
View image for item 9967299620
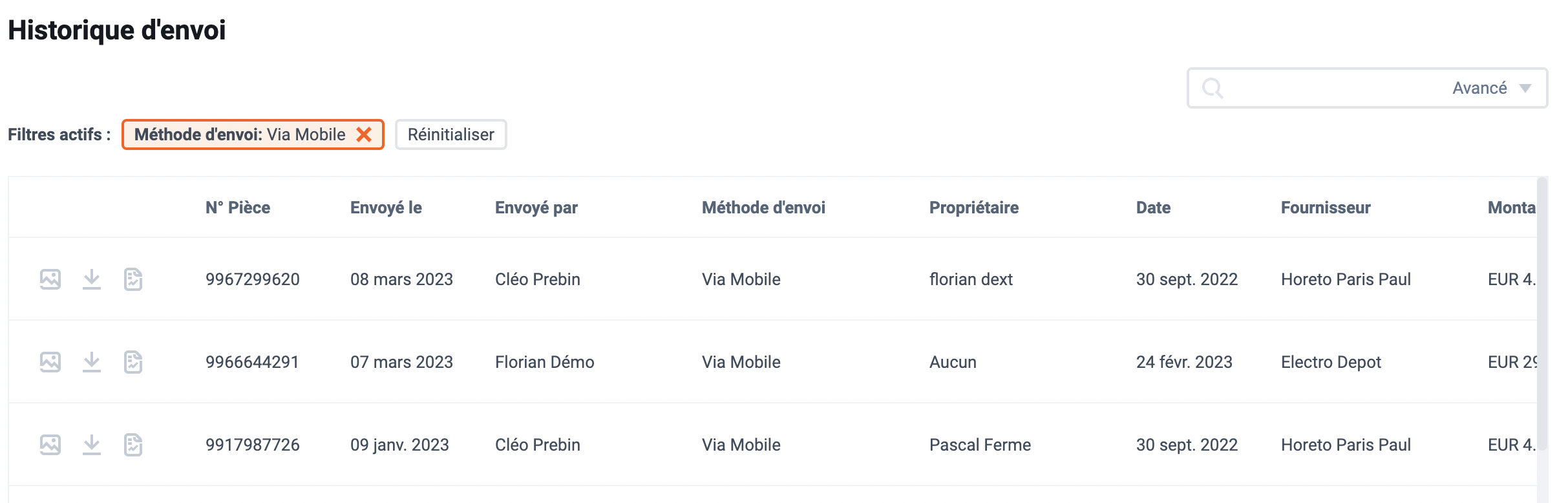click(x=50, y=279)
